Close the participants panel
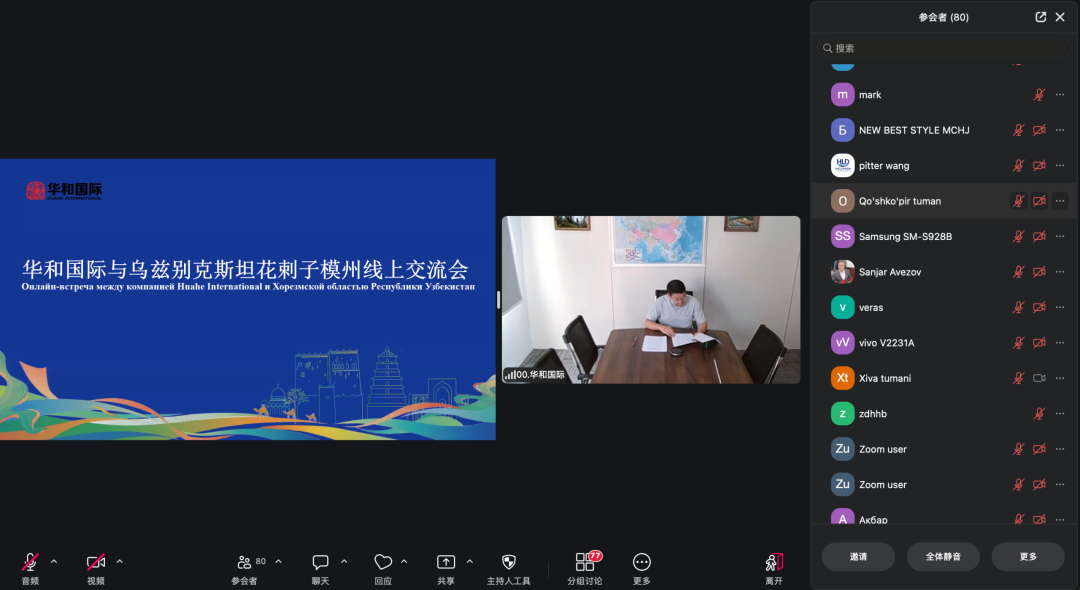Image resolution: width=1080 pixels, height=590 pixels. click(1060, 17)
